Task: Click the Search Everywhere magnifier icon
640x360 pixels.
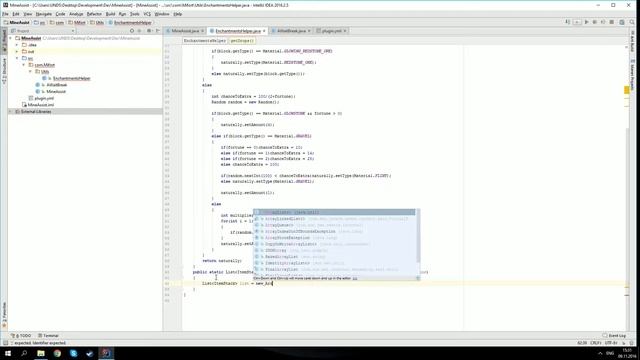Action: [632, 22]
